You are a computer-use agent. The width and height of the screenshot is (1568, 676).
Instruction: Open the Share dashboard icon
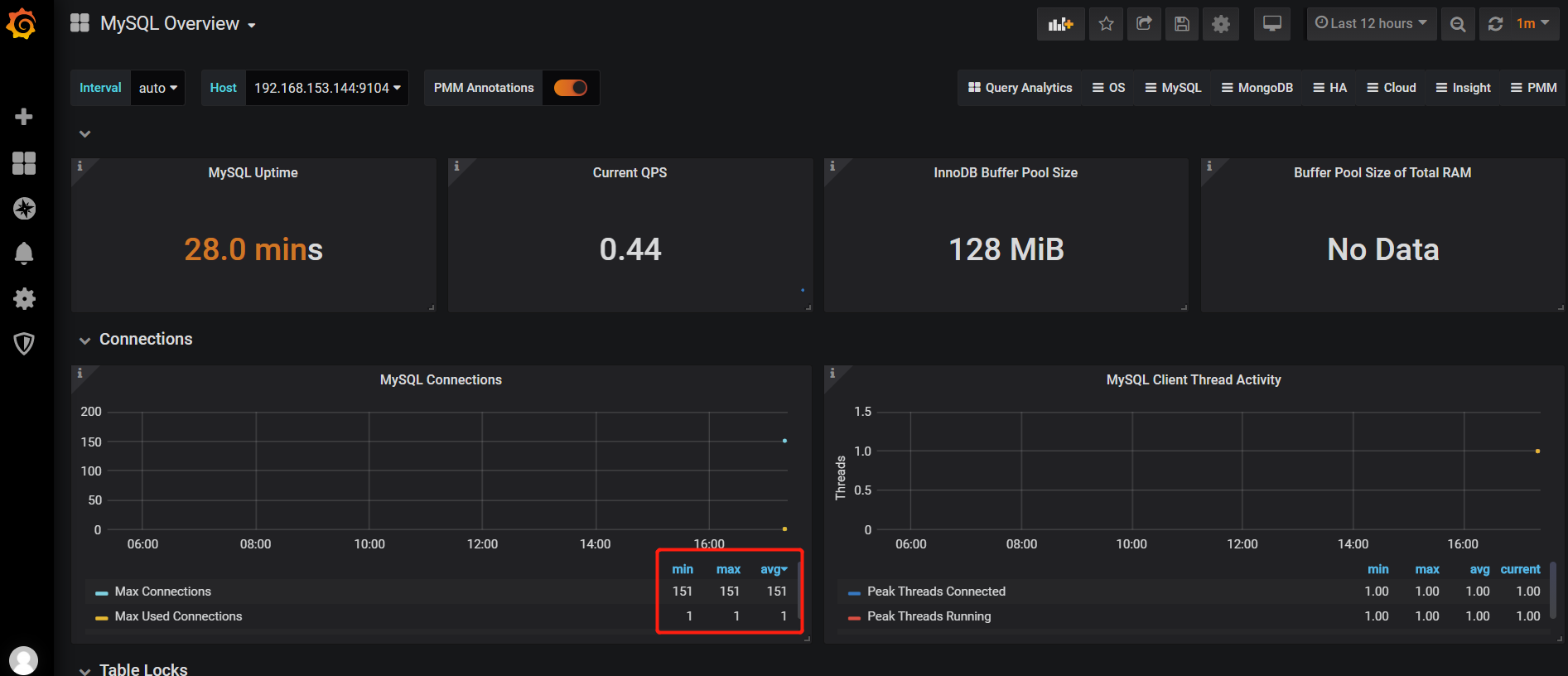coord(1144,24)
